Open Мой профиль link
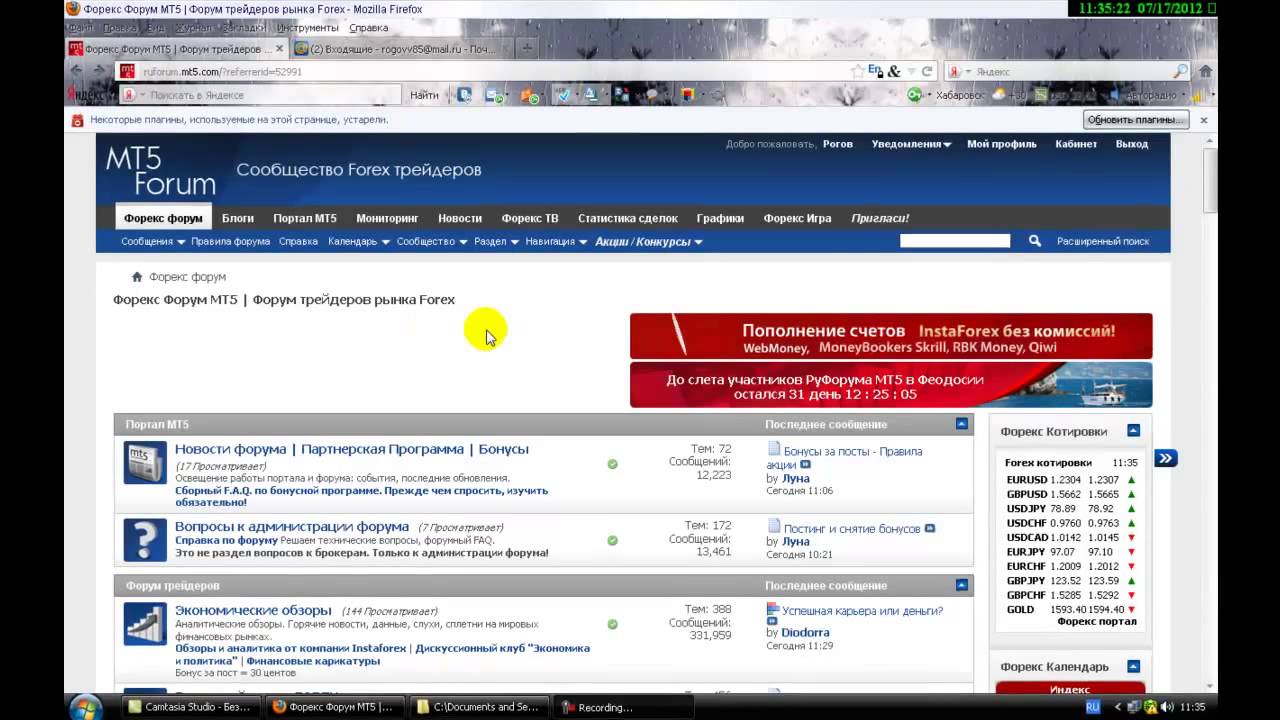Viewport: 1280px width, 720px height. [1001, 144]
